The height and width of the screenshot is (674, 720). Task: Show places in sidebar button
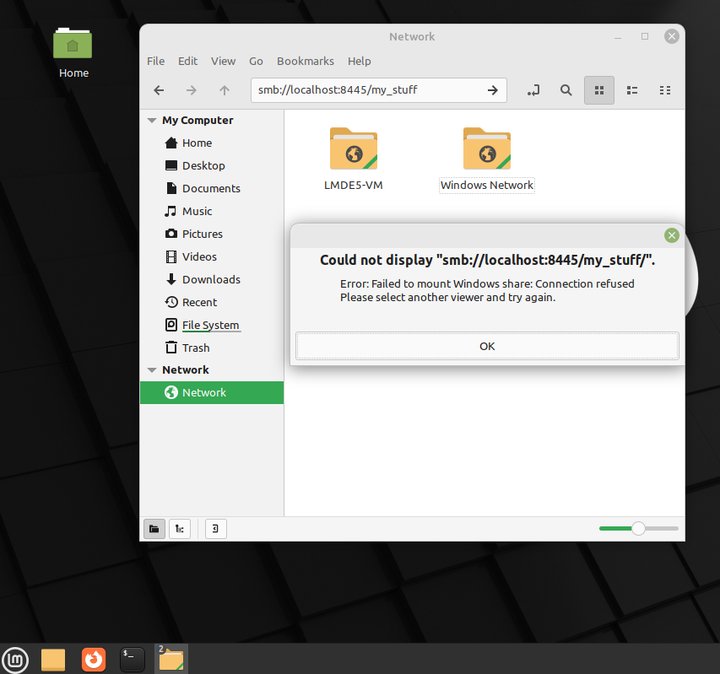click(x=154, y=529)
